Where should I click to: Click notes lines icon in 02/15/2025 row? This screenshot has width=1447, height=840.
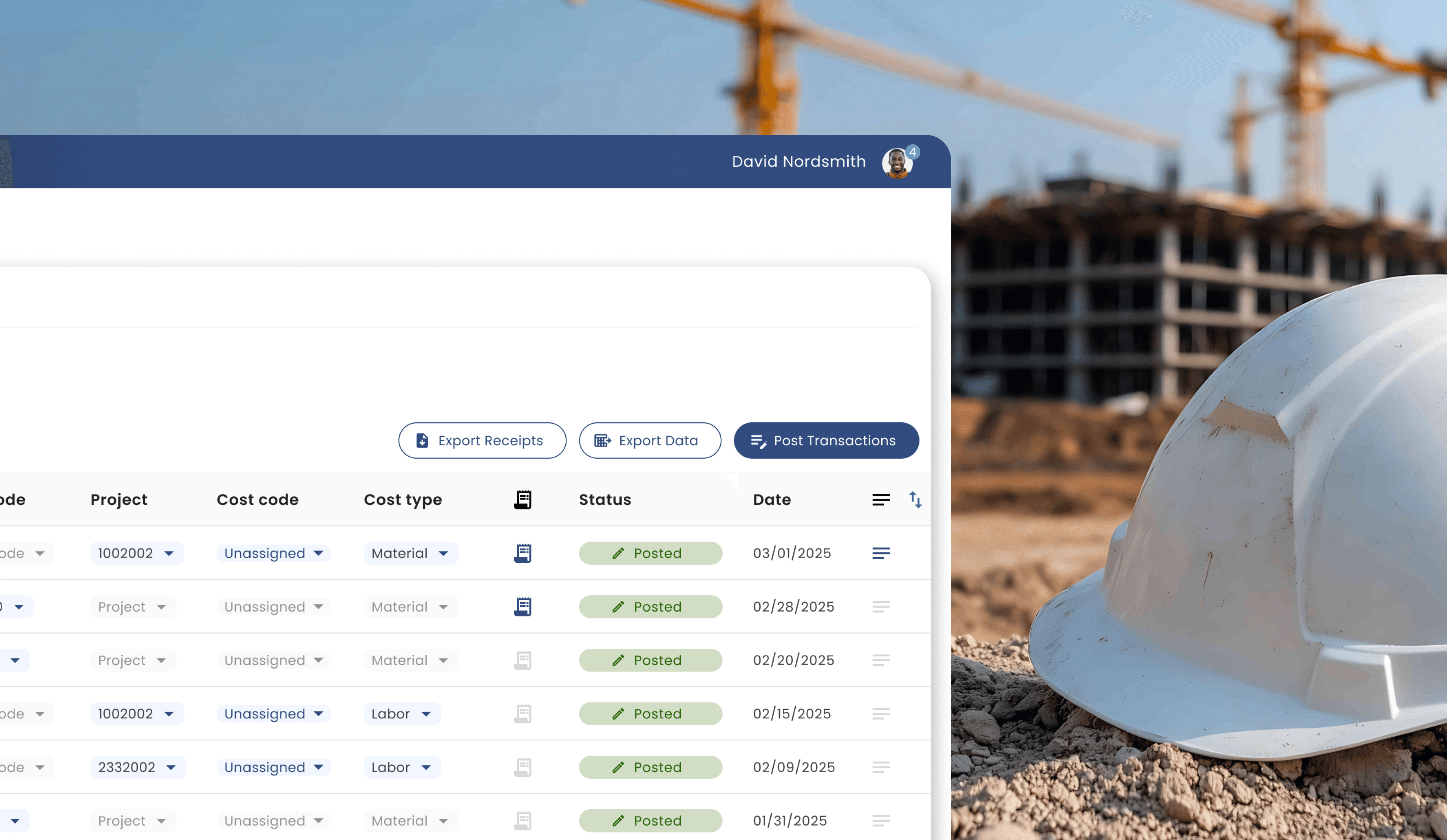point(881,713)
